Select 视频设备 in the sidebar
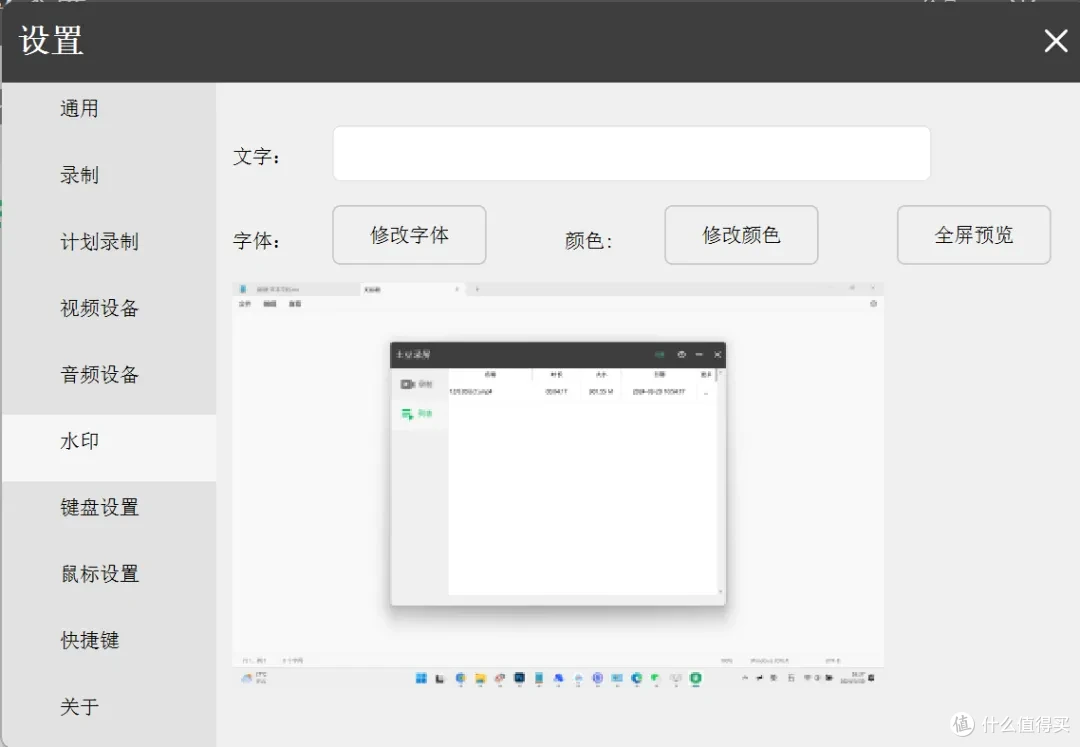This screenshot has height=747, width=1080. [99, 308]
